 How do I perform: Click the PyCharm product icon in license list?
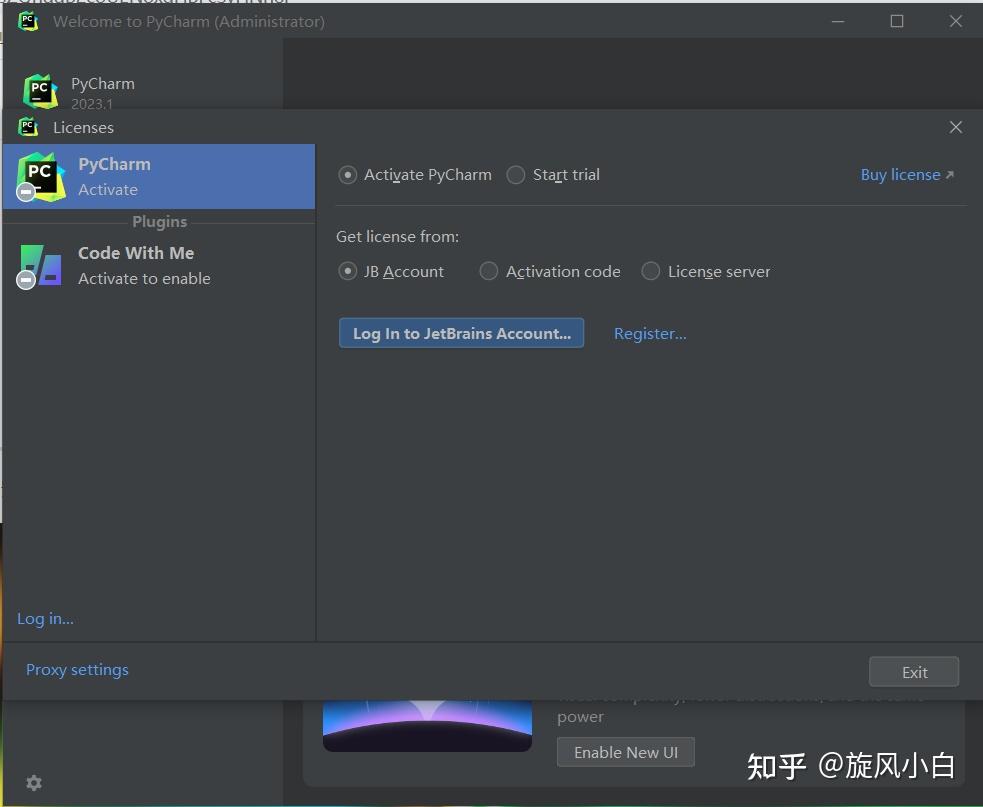tap(40, 177)
